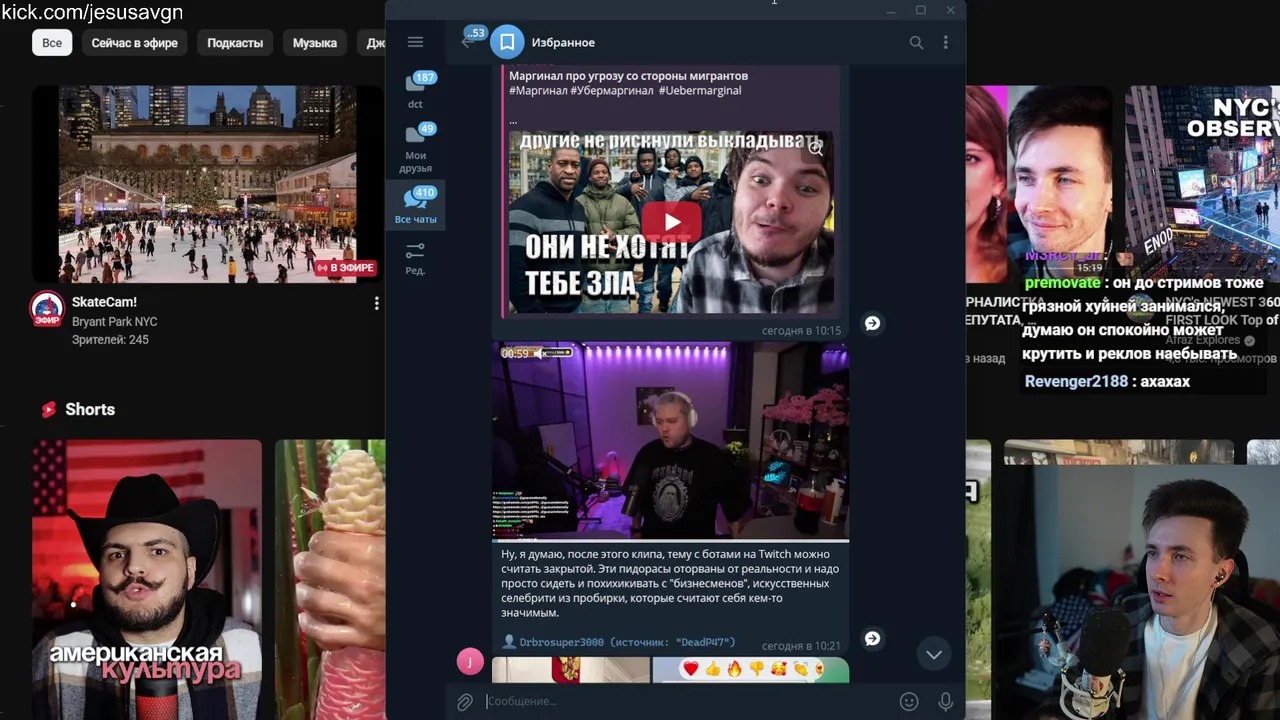Open the Ред. folder editor
Viewport: 1280px width, 720px height.
[x=415, y=258]
